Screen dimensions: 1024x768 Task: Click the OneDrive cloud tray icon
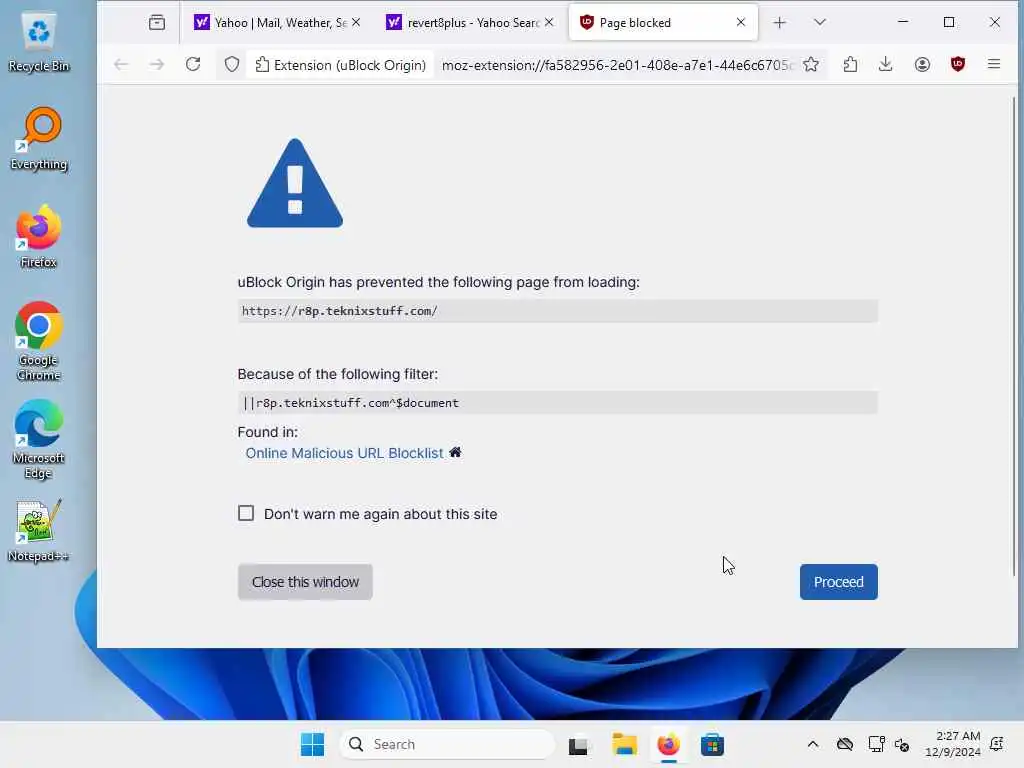[845, 744]
